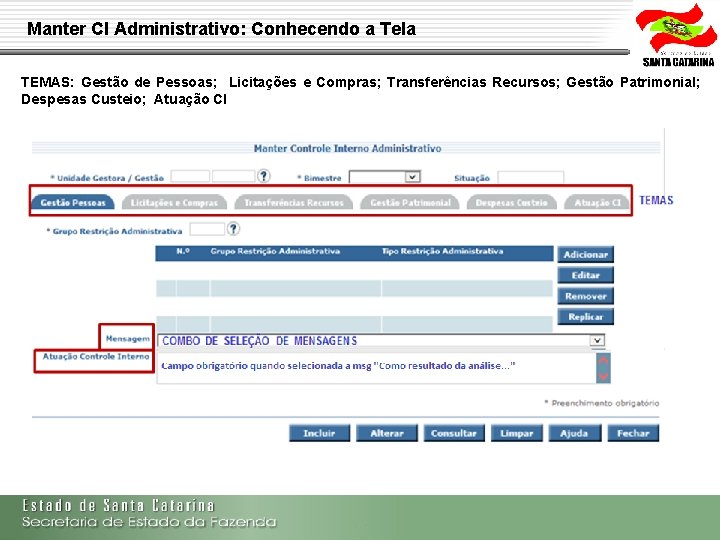This screenshot has height=540, width=720.
Task: Click the Adicionar button
Action: pyautogui.click(x=585, y=254)
